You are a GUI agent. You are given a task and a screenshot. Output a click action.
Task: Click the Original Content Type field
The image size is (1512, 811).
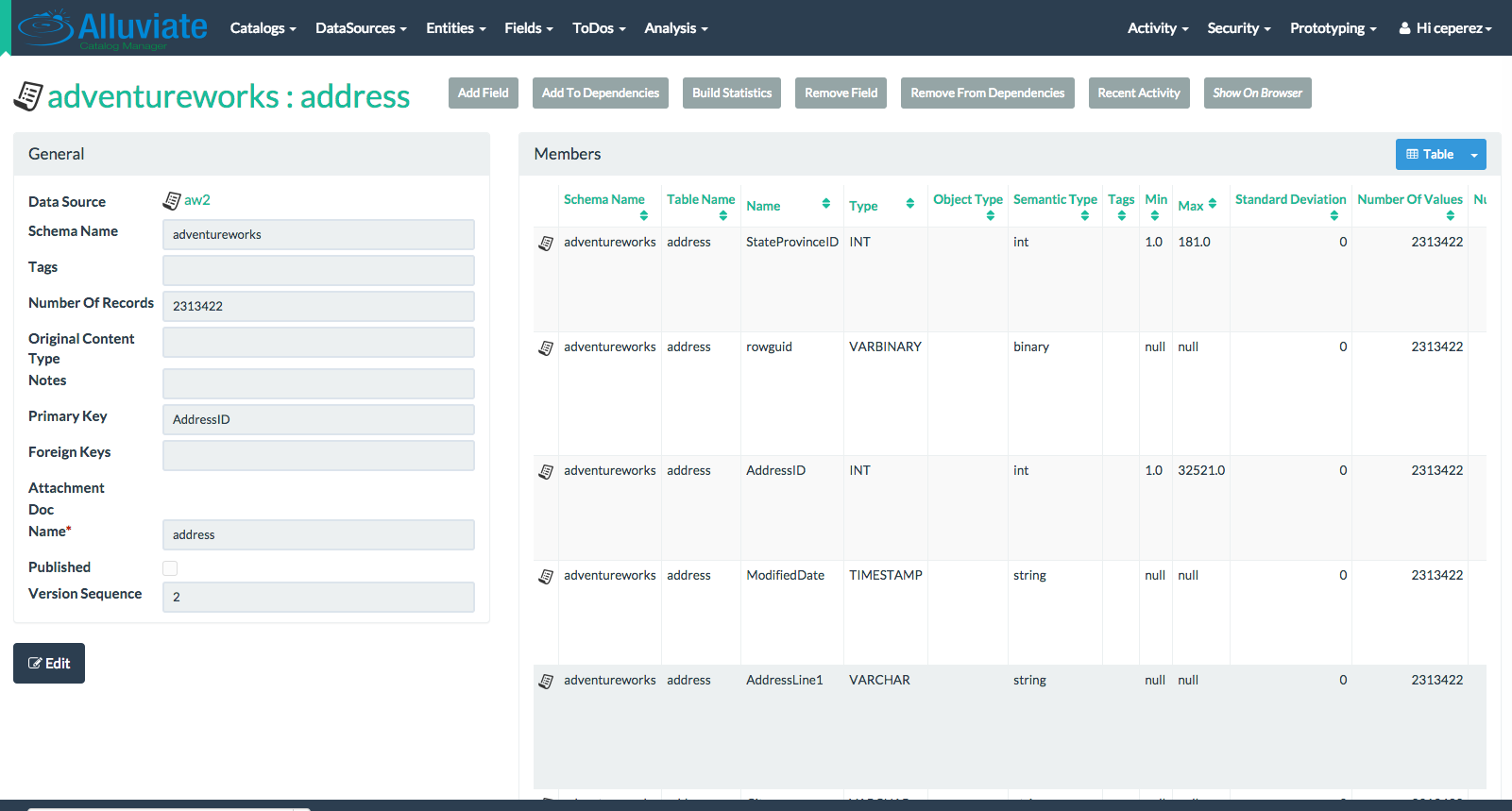pyautogui.click(x=318, y=342)
